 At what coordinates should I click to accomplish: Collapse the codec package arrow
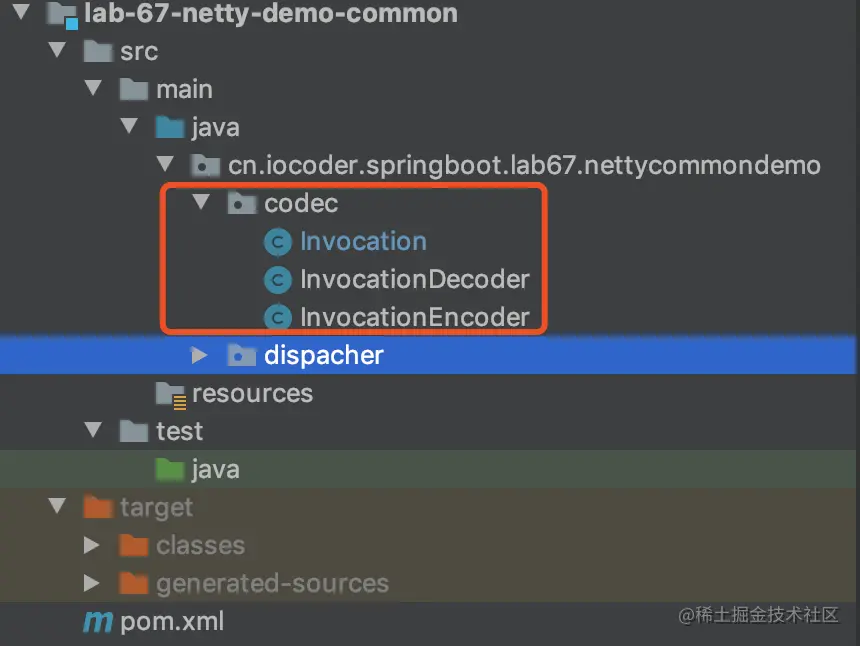(x=201, y=202)
